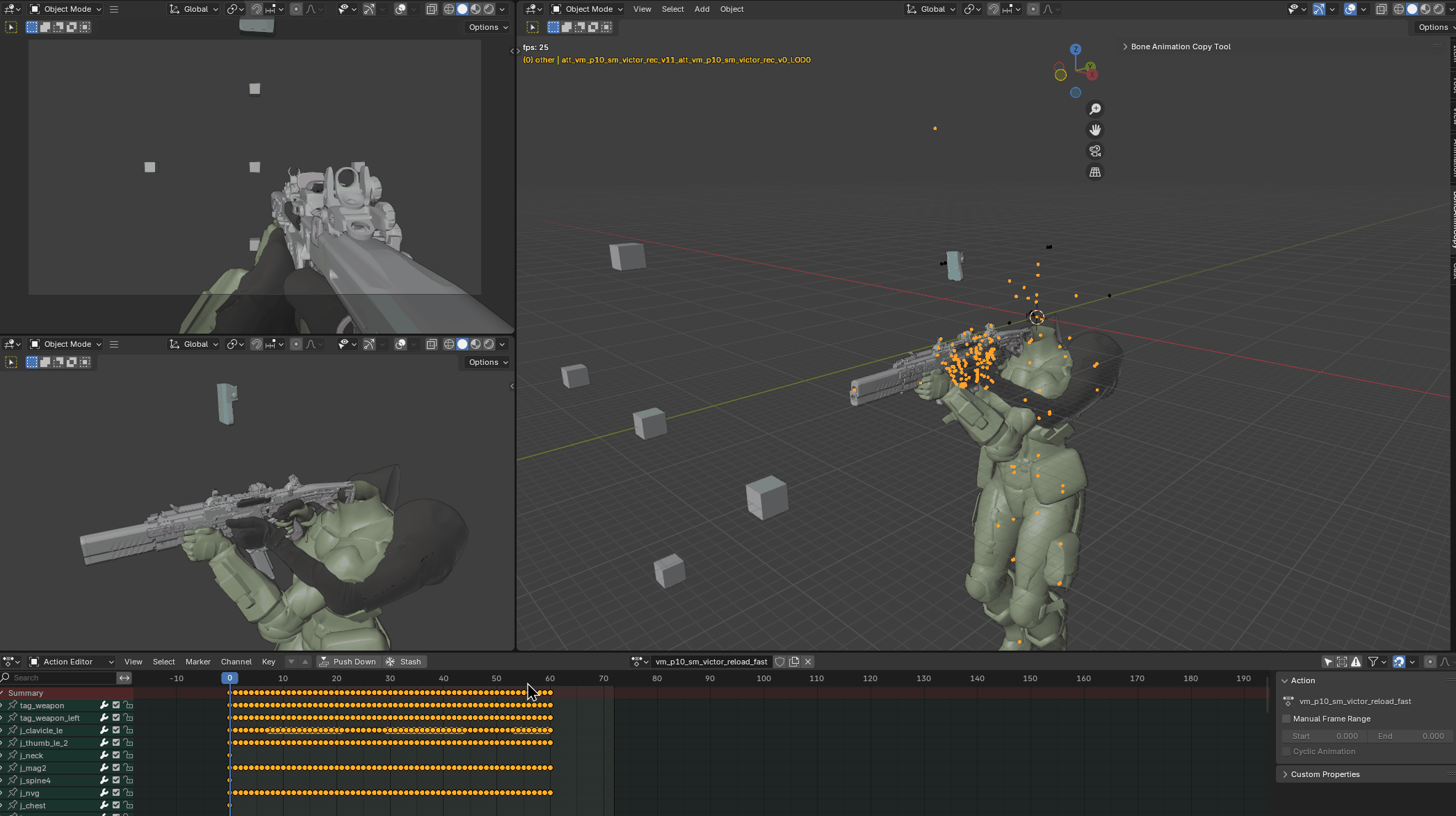This screenshot has height=816, width=1456.
Task: Toggle X-ray in main viewport header
Action: 1382,9
